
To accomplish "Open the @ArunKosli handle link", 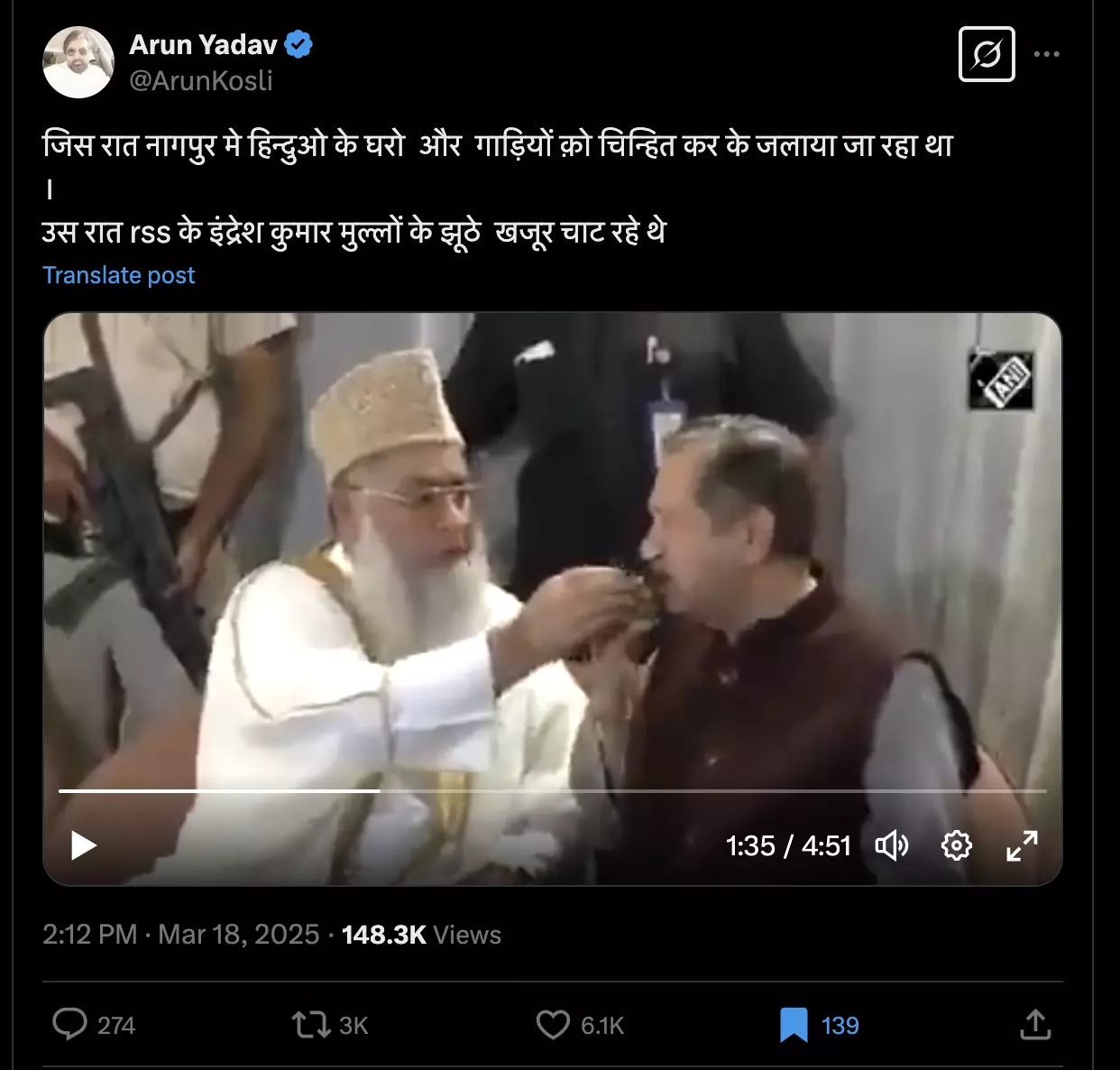I will pyautogui.click(x=200, y=80).
